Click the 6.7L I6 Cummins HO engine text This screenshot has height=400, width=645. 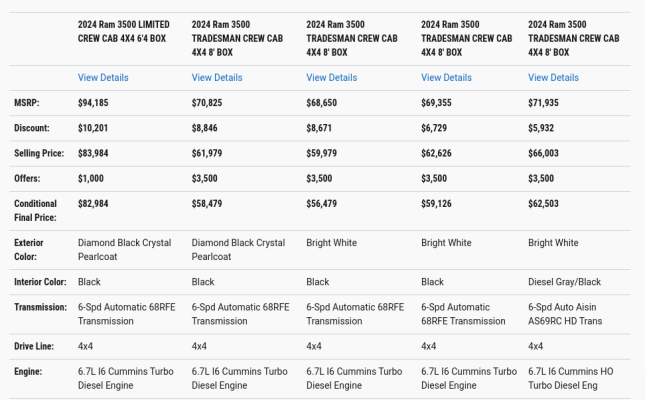coord(571,378)
